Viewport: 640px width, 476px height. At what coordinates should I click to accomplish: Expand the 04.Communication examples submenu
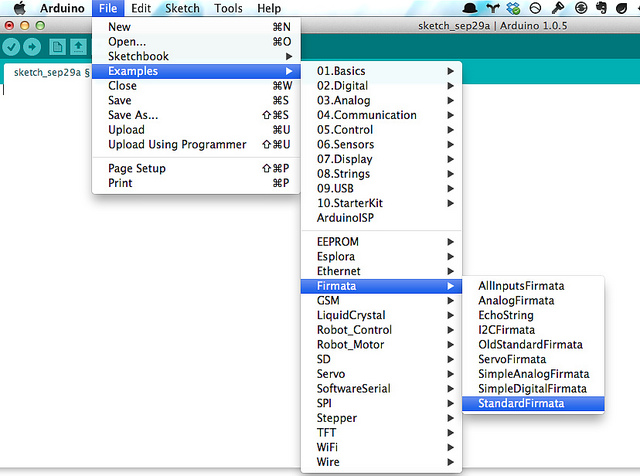[x=381, y=115]
